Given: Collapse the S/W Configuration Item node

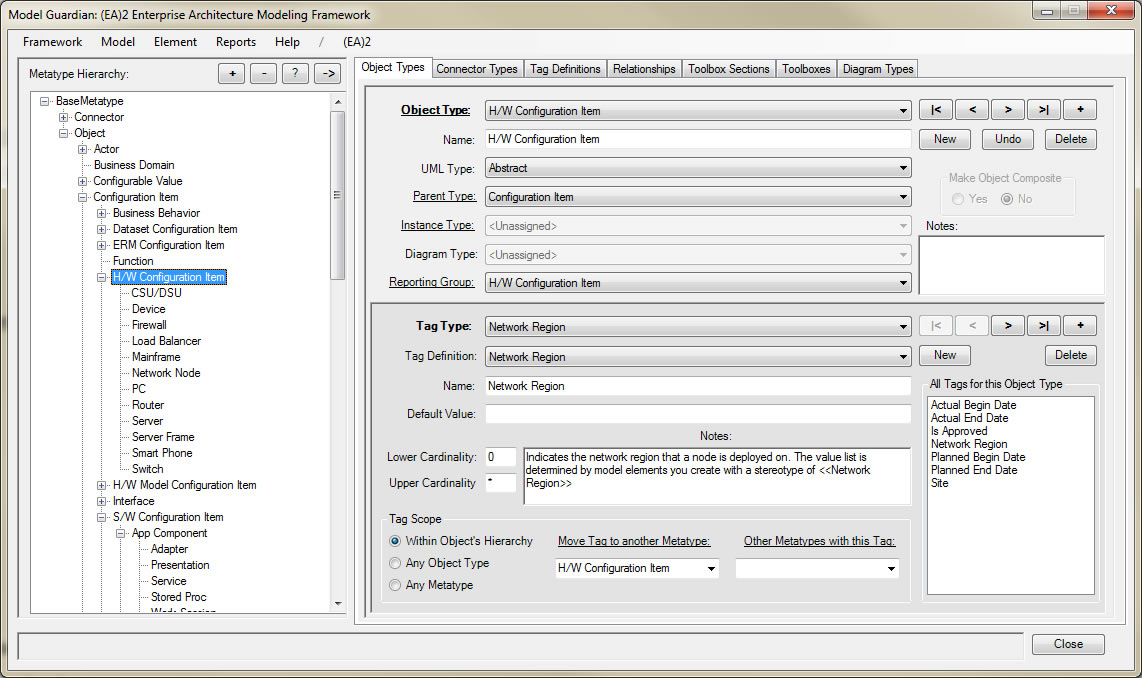Looking at the screenshot, I should coord(102,517).
